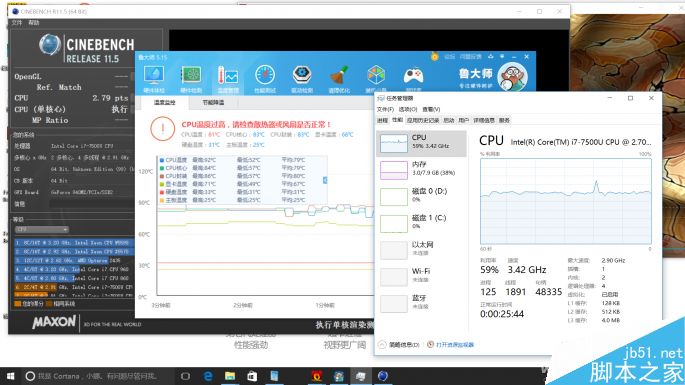The image size is (685, 385).
Task: Open the CPU ranking dropdown in Cinebench
Action: point(42,229)
